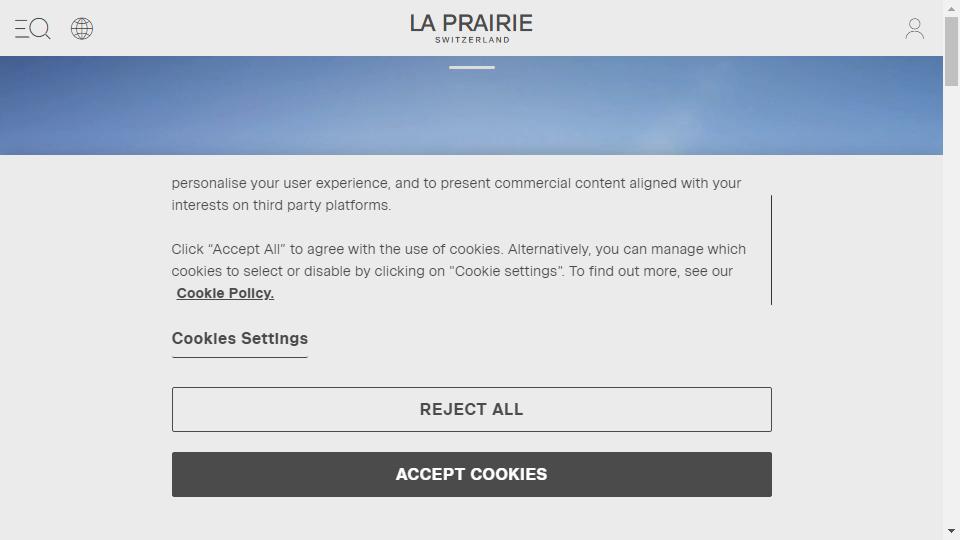Open the Cookie Policy link
Screen dimensions: 960x540
coord(225,293)
